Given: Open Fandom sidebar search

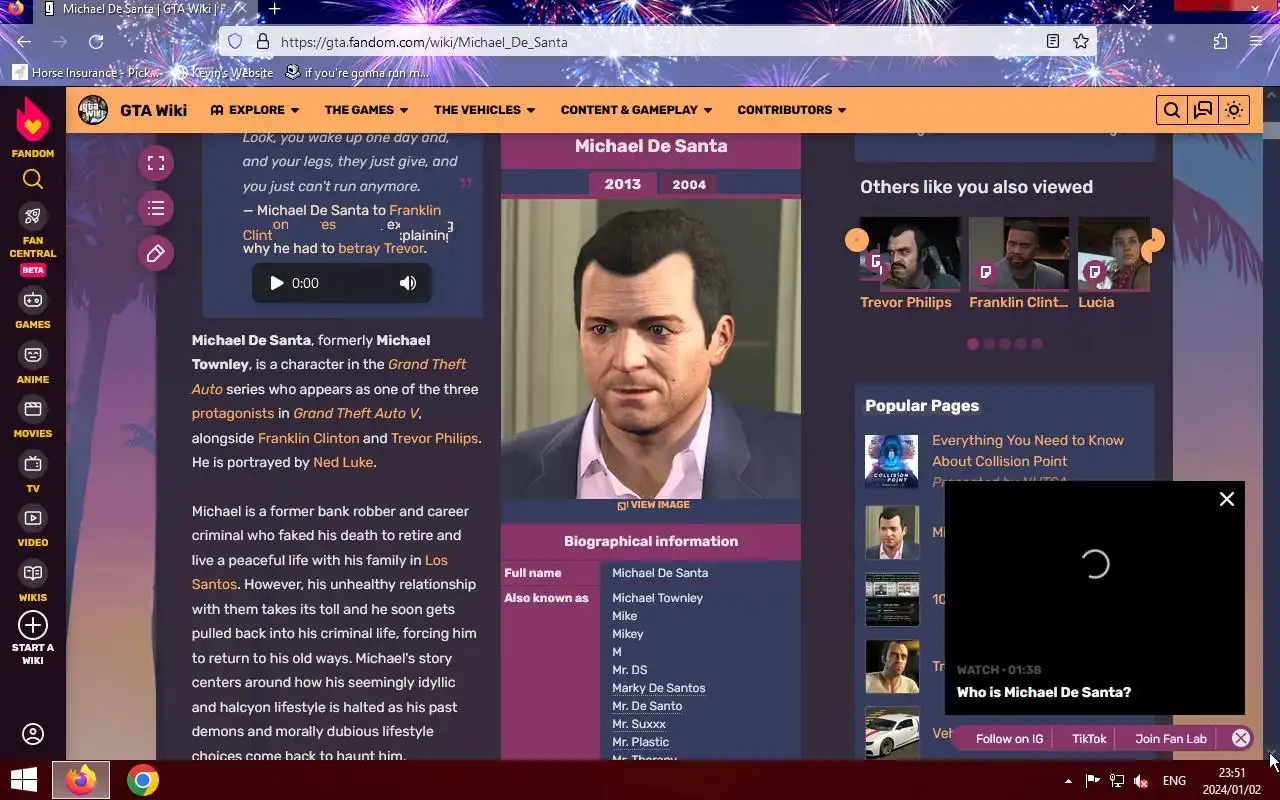Looking at the screenshot, I should (x=33, y=179).
